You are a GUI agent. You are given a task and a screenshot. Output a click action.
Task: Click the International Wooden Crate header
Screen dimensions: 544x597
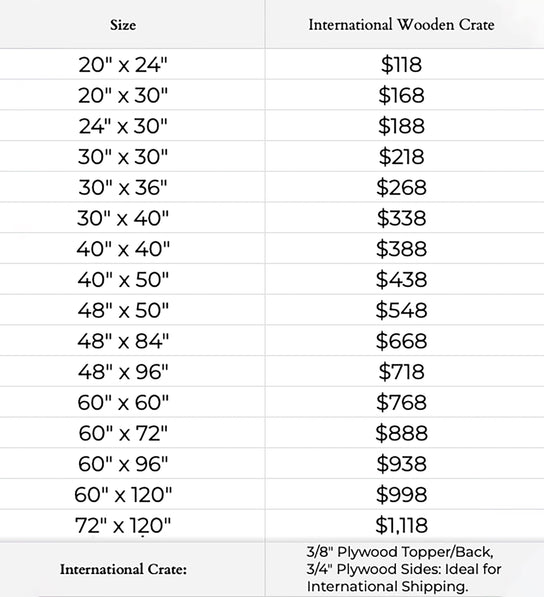[401, 25]
